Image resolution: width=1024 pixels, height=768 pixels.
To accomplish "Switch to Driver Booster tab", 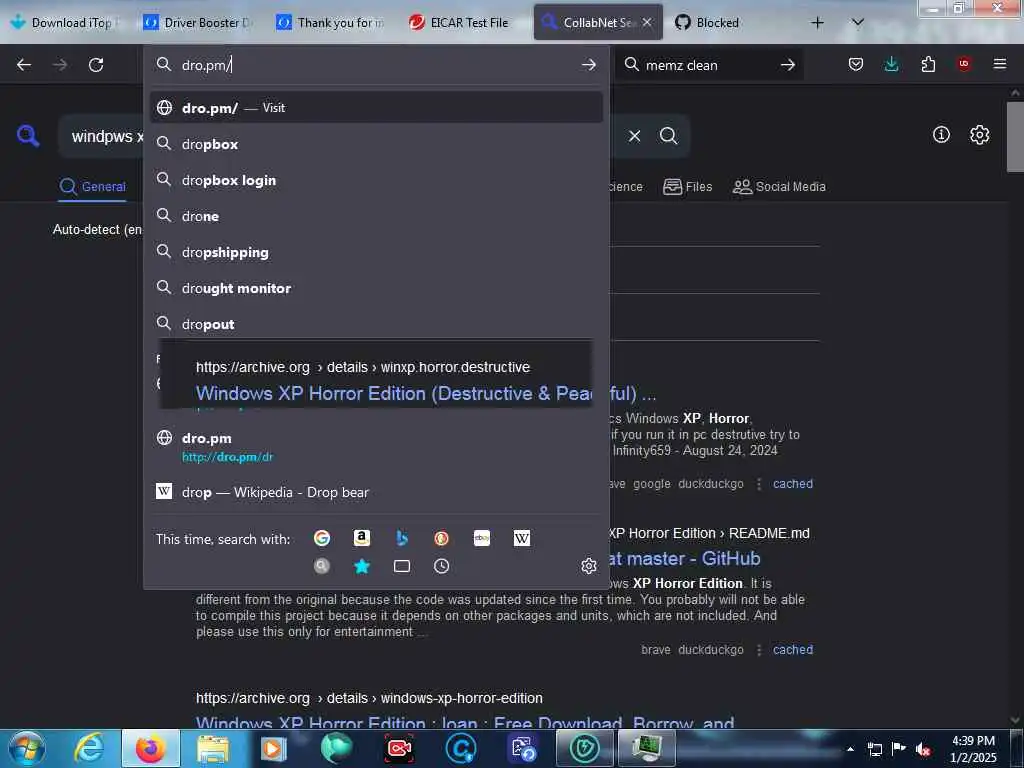I will point(198,23).
